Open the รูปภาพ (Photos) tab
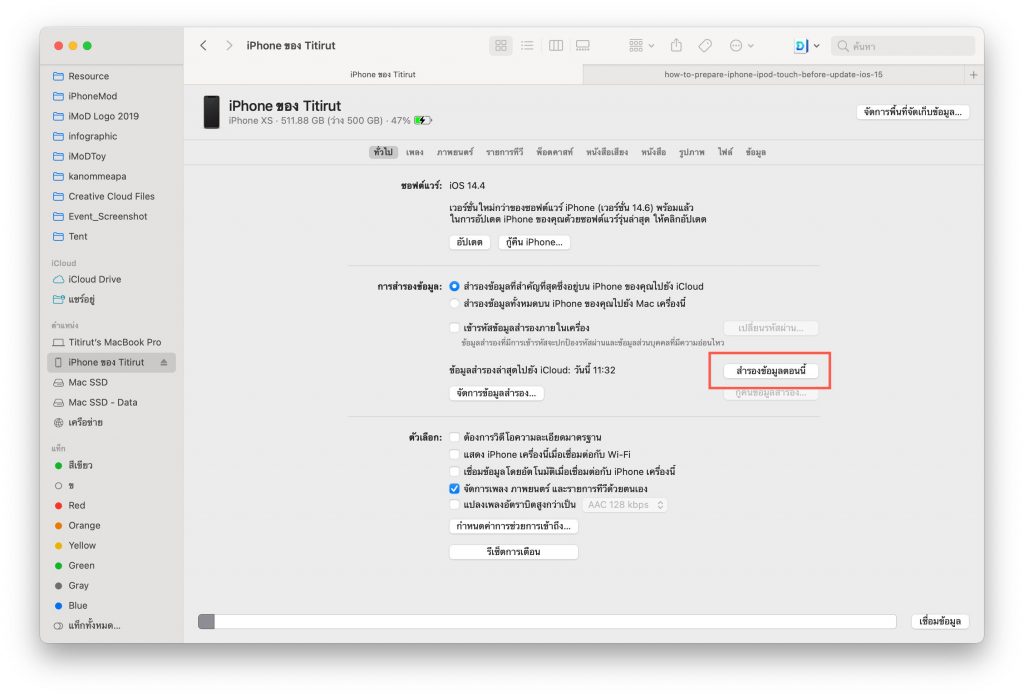The image size is (1024, 696). click(x=691, y=152)
